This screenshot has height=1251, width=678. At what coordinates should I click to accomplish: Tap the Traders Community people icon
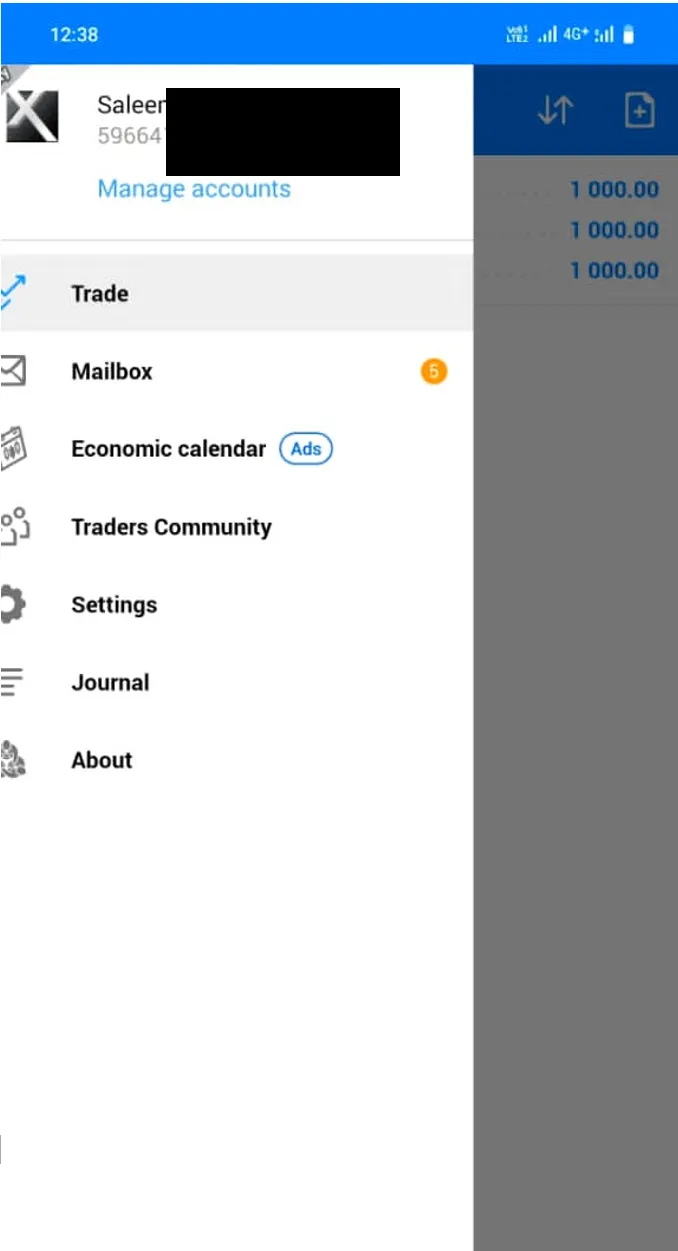pos(14,527)
